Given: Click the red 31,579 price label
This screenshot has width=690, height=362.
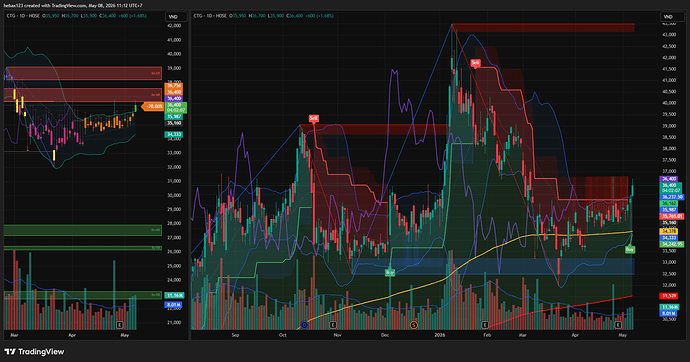Looking at the screenshot, I should tap(669, 296).
